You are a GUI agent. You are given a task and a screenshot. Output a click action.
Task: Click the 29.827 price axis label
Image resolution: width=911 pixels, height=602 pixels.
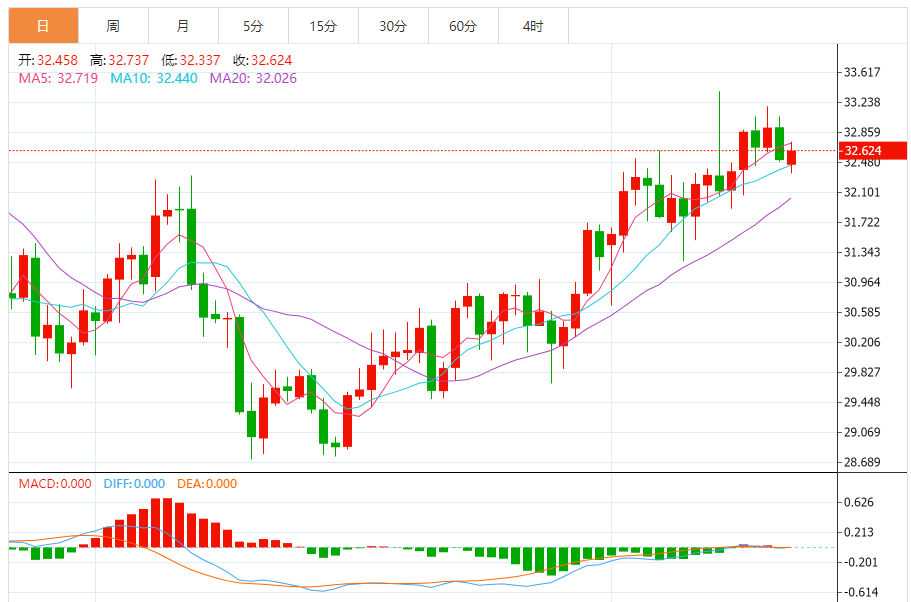862,372
